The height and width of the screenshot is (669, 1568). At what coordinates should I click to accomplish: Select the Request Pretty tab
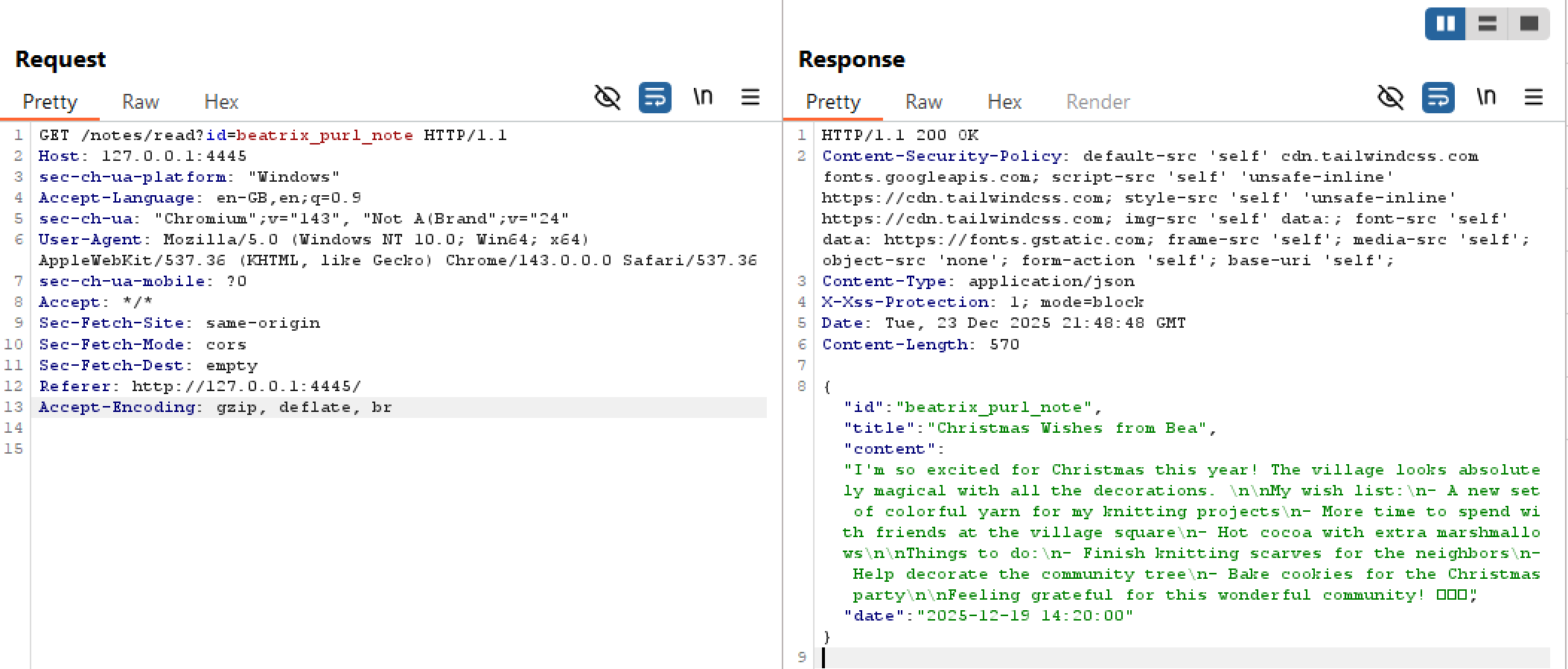50,102
